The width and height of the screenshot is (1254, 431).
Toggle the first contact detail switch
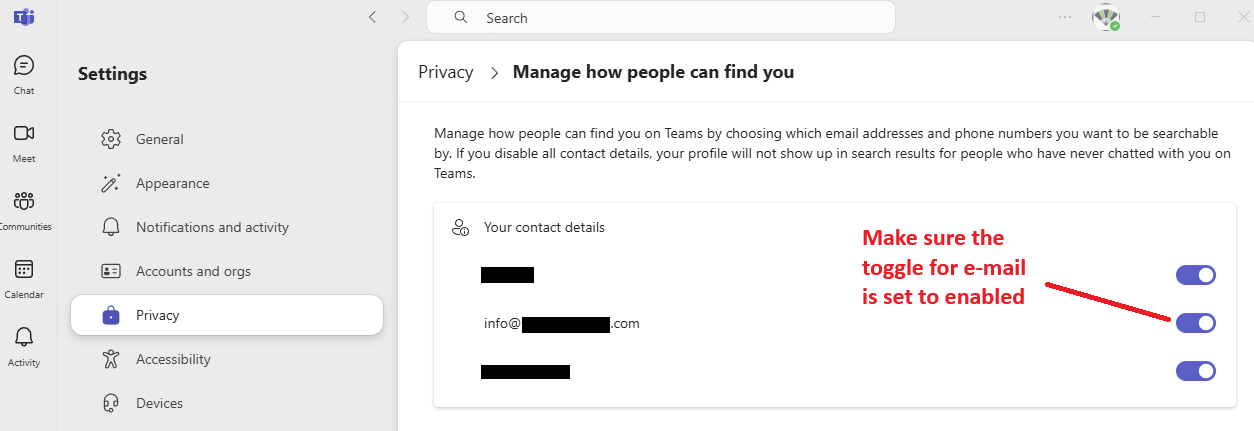1196,275
